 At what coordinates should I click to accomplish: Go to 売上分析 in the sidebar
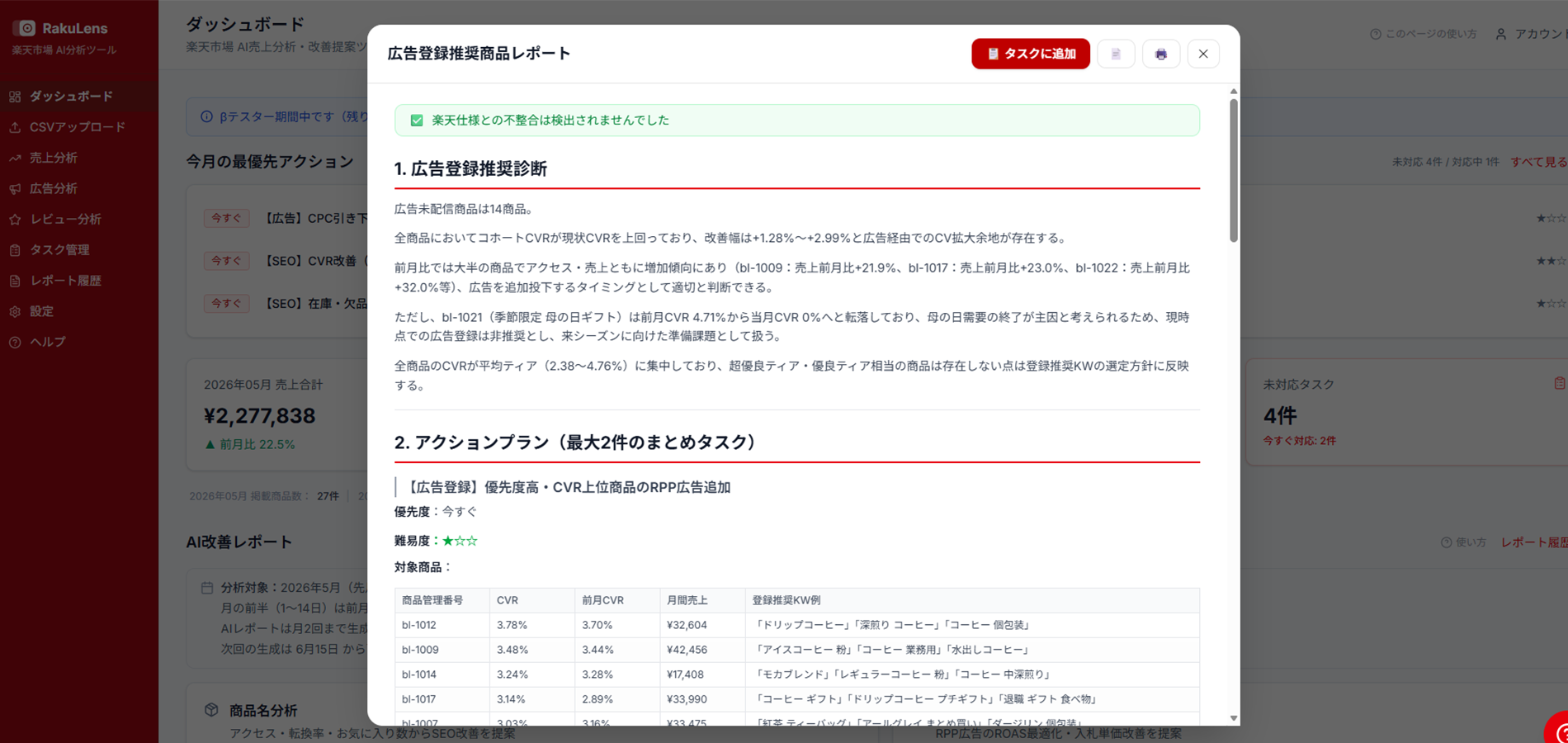click(79, 158)
